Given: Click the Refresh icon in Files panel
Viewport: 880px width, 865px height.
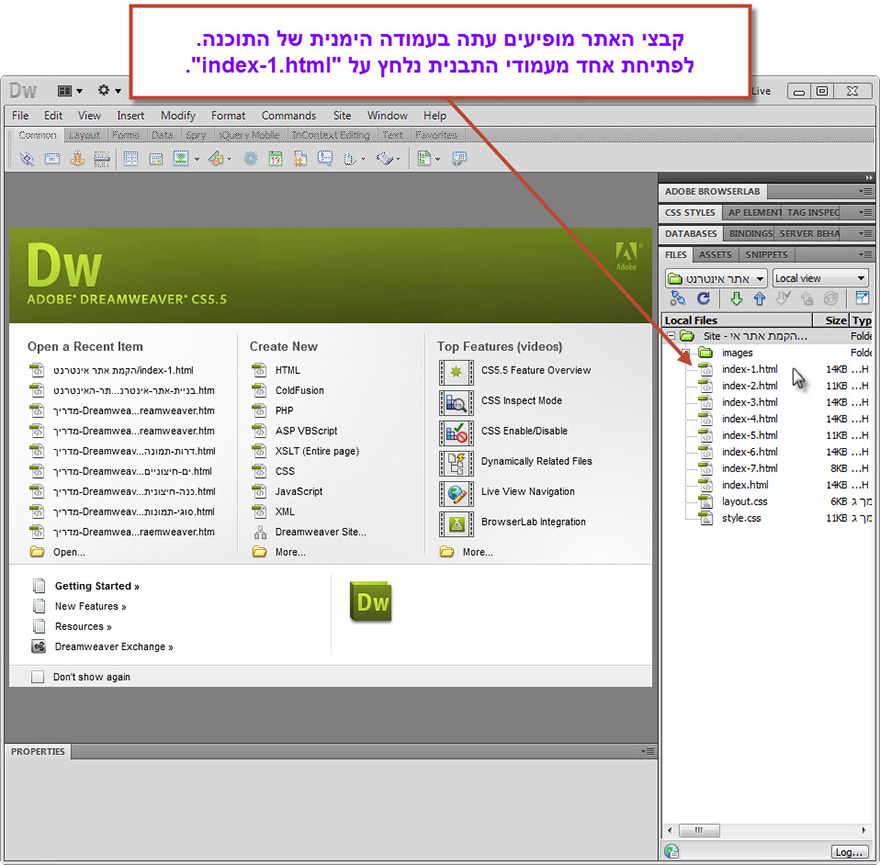Looking at the screenshot, I should (703, 299).
